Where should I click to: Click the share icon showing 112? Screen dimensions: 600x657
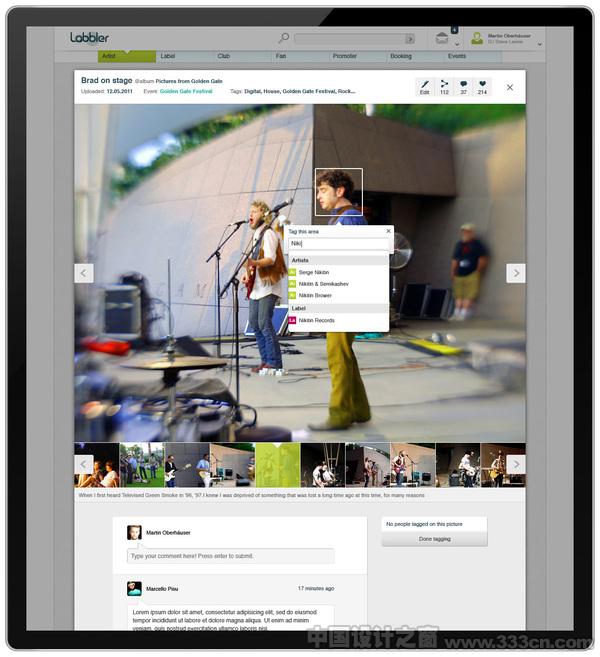[444, 87]
